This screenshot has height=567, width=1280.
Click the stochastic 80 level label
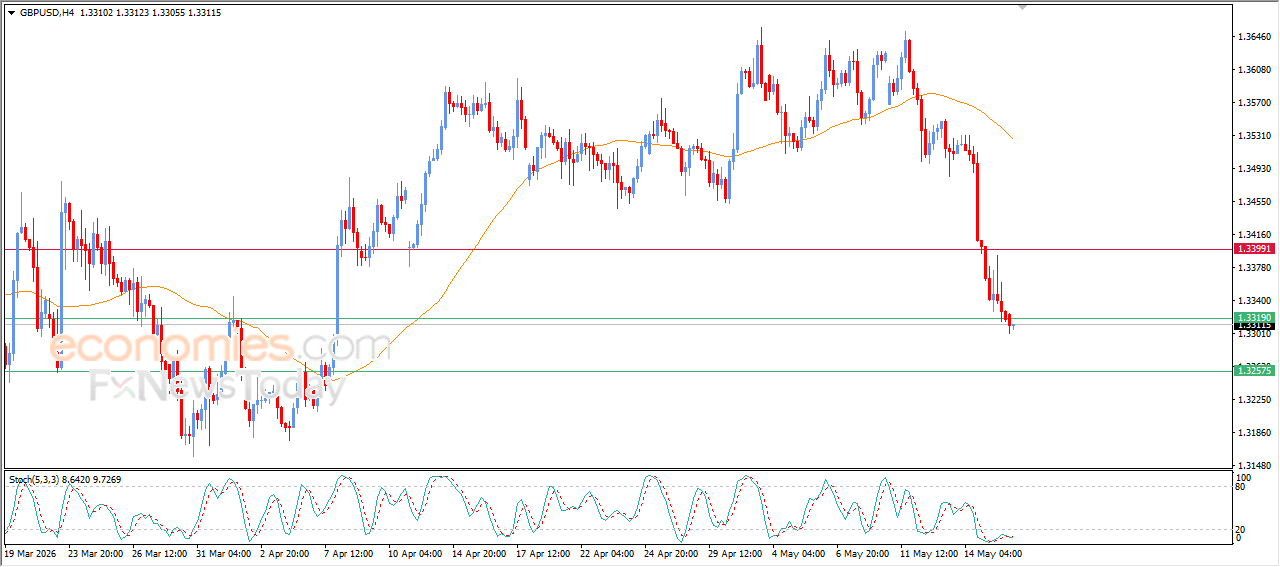pyautogui.click(x=1242, y=488)
